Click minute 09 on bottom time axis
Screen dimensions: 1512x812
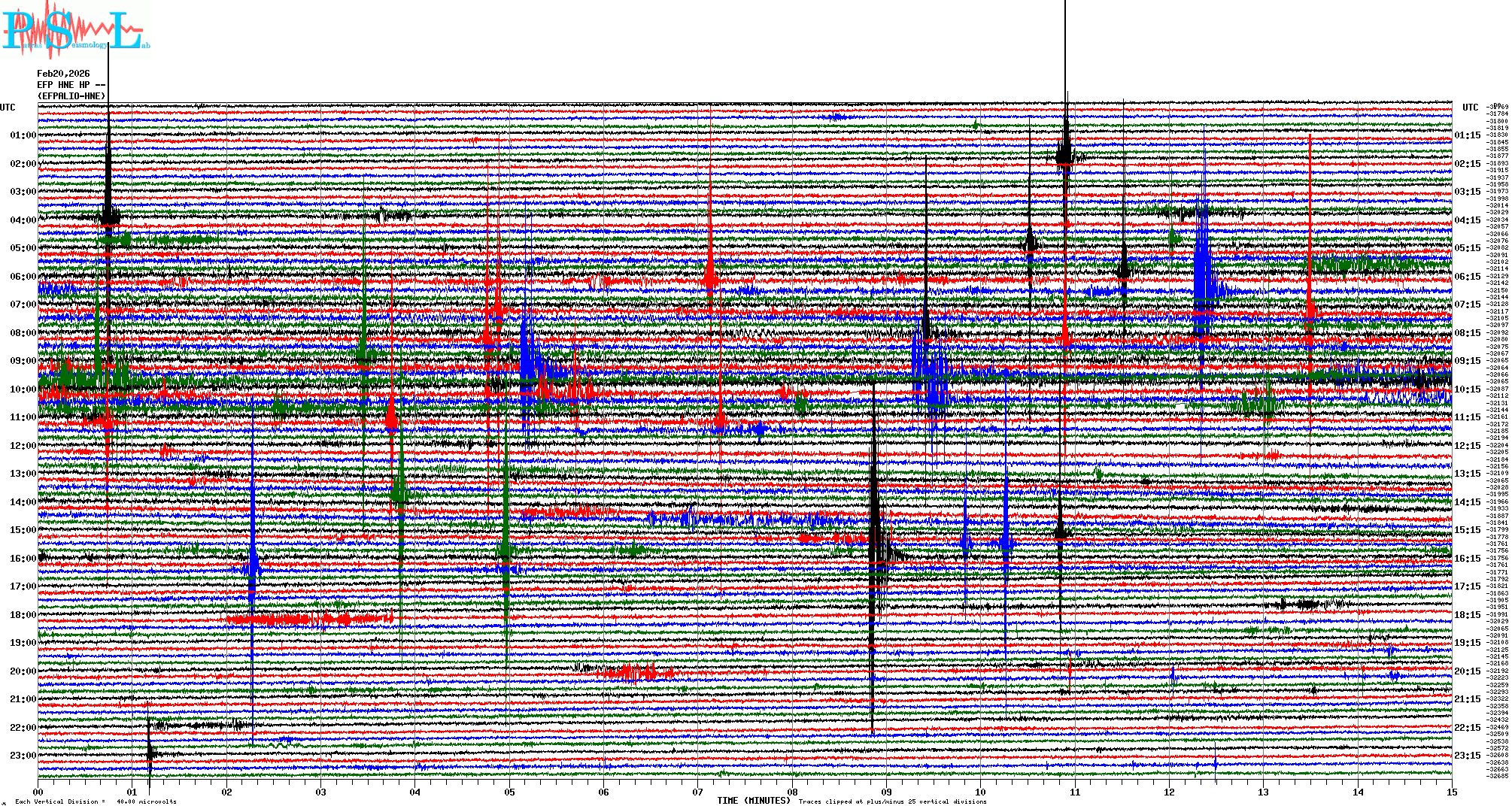(886, 792)
